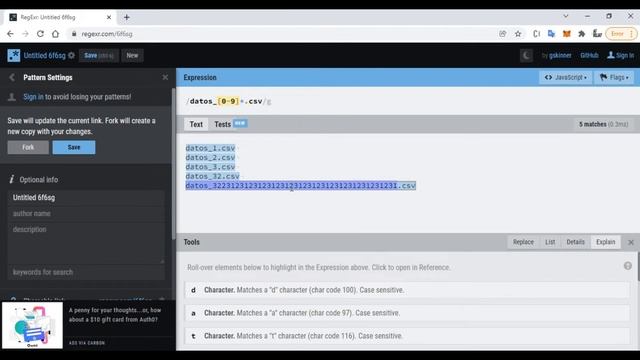Click the help icon in Tools panel
This screenshot has width=640, height=360.
[628, 266]
